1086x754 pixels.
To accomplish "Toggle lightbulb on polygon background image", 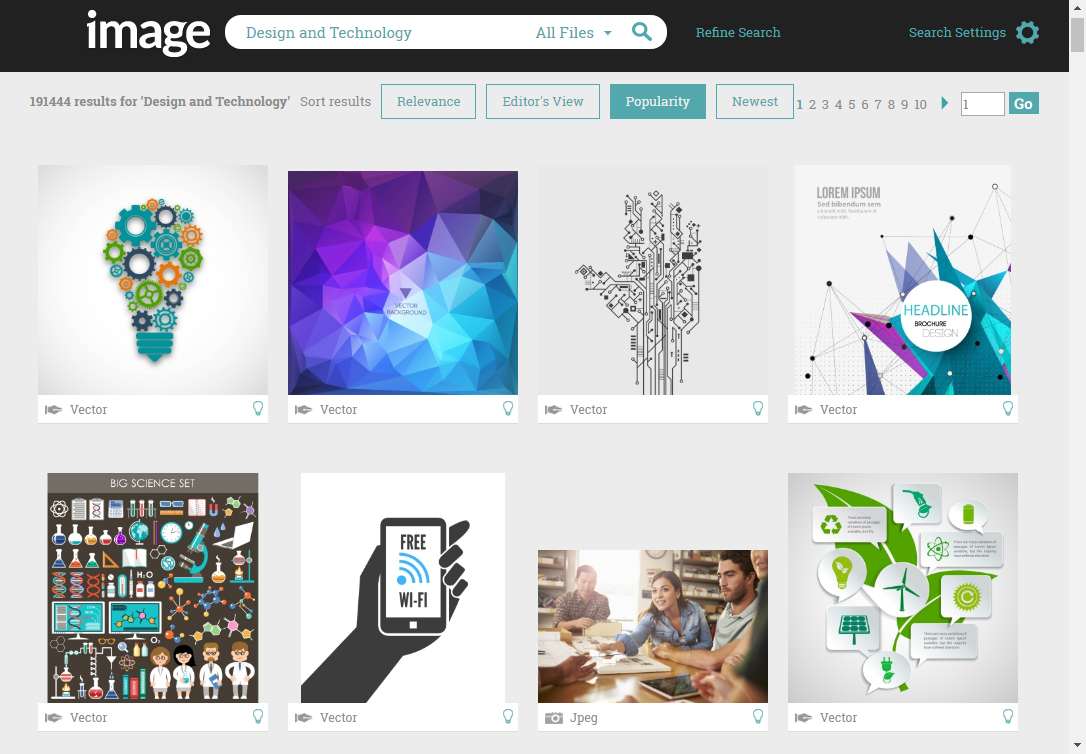I will click(508, 409).
